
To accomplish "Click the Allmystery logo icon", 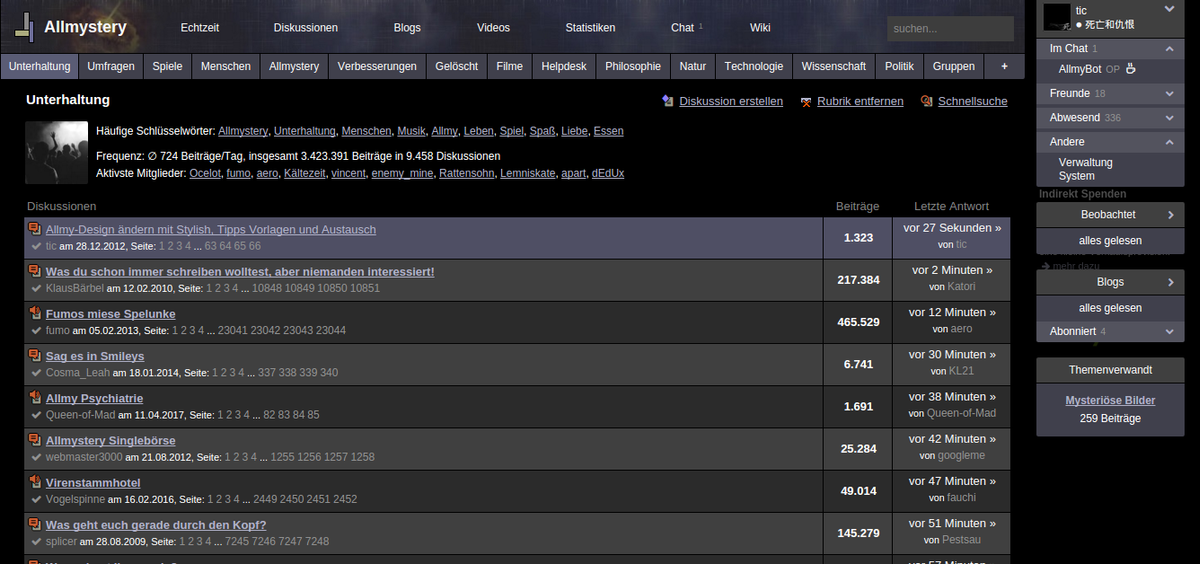I will point(24,27).
